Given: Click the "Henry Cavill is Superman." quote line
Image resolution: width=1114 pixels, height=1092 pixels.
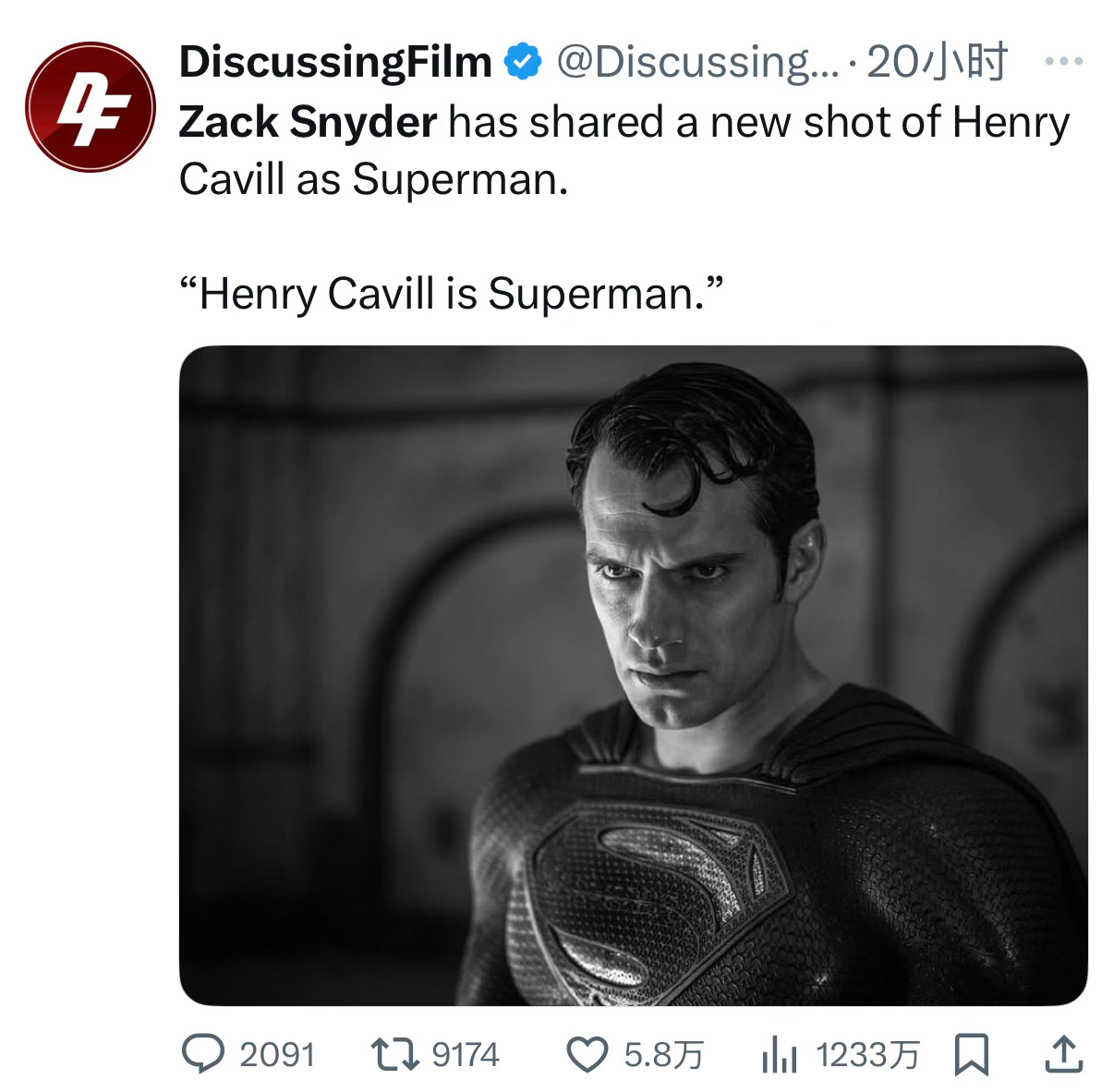Looking at the screenshot, I should (450, 294).
